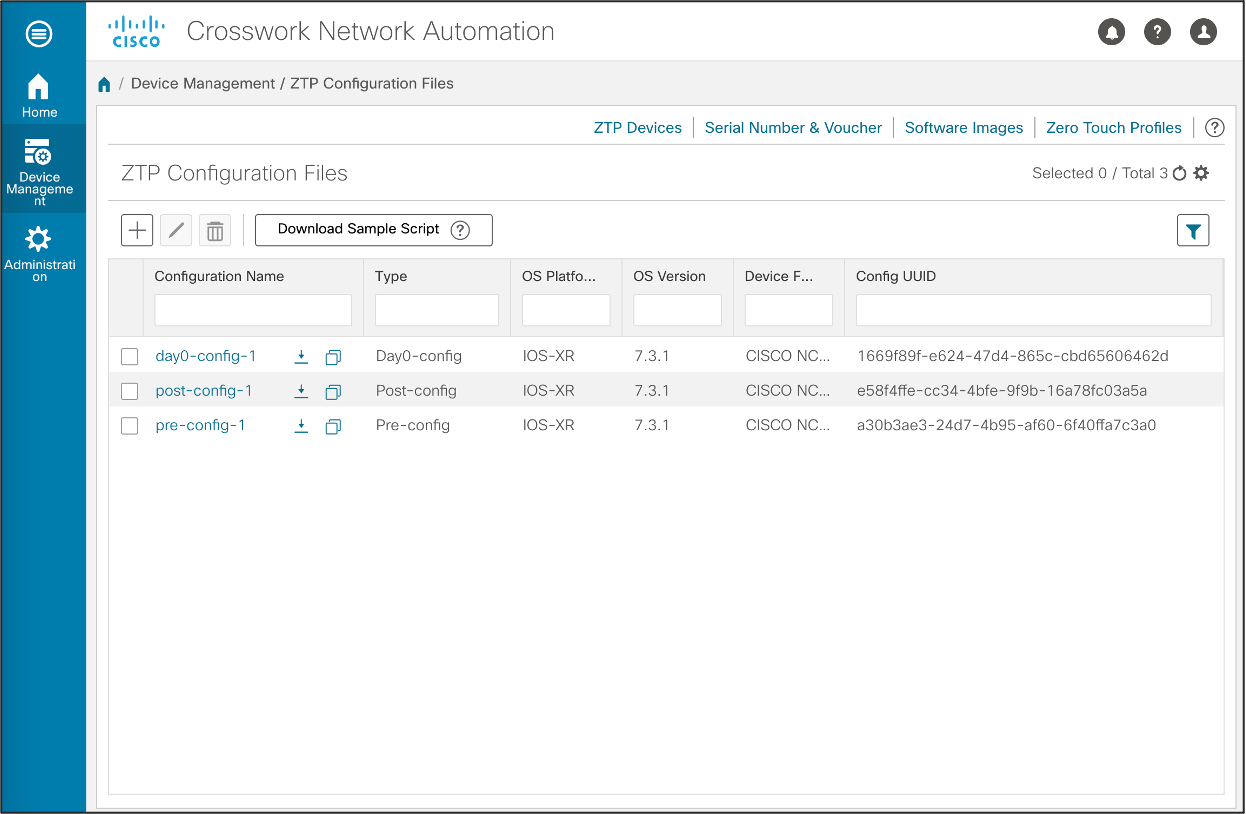Click the Configuration Name filter field
The image size is (1246, 814).
(253, 310)
